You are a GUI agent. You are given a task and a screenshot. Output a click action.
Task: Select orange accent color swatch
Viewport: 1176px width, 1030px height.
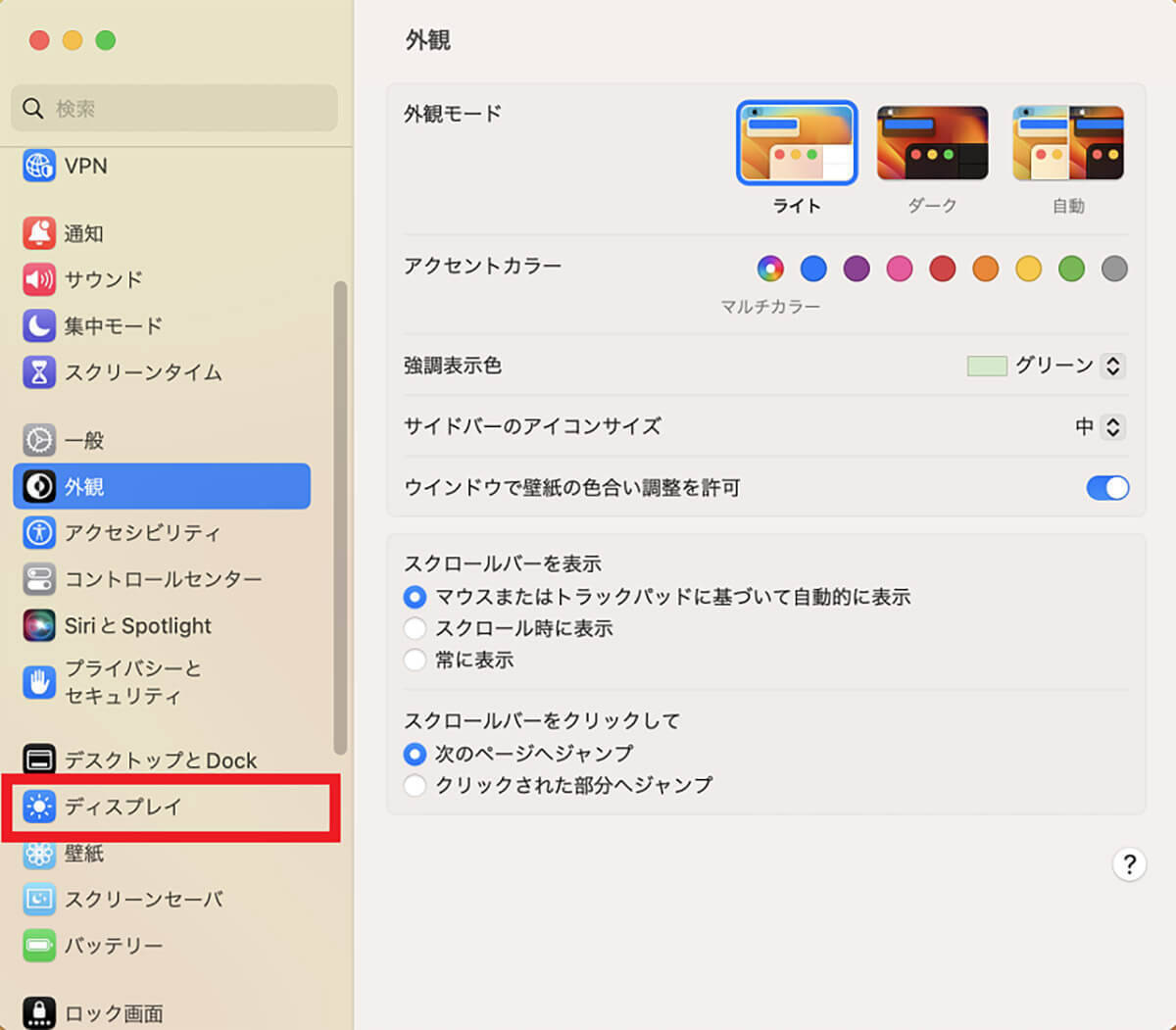tap(986, 269)
